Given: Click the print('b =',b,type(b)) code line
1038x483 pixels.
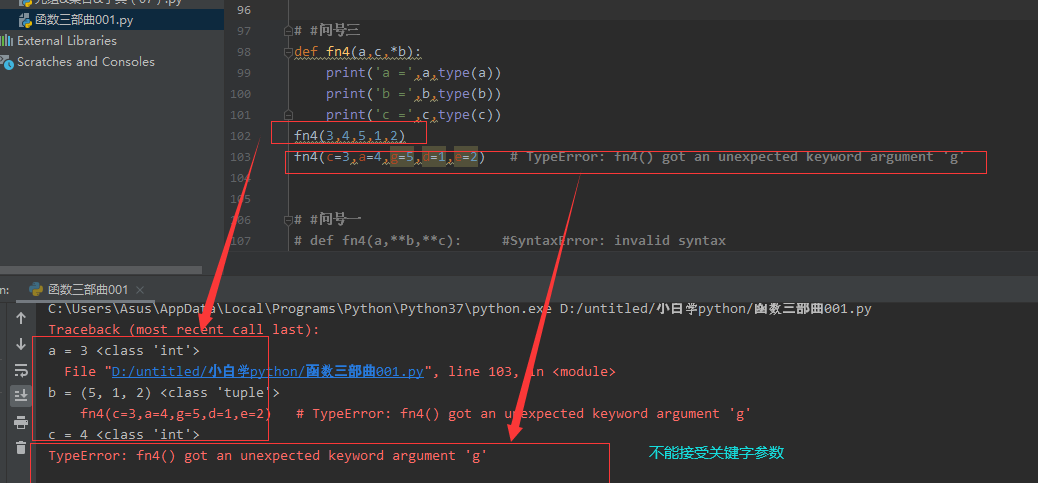Looking at the screenshot, I should pos(414,94).
